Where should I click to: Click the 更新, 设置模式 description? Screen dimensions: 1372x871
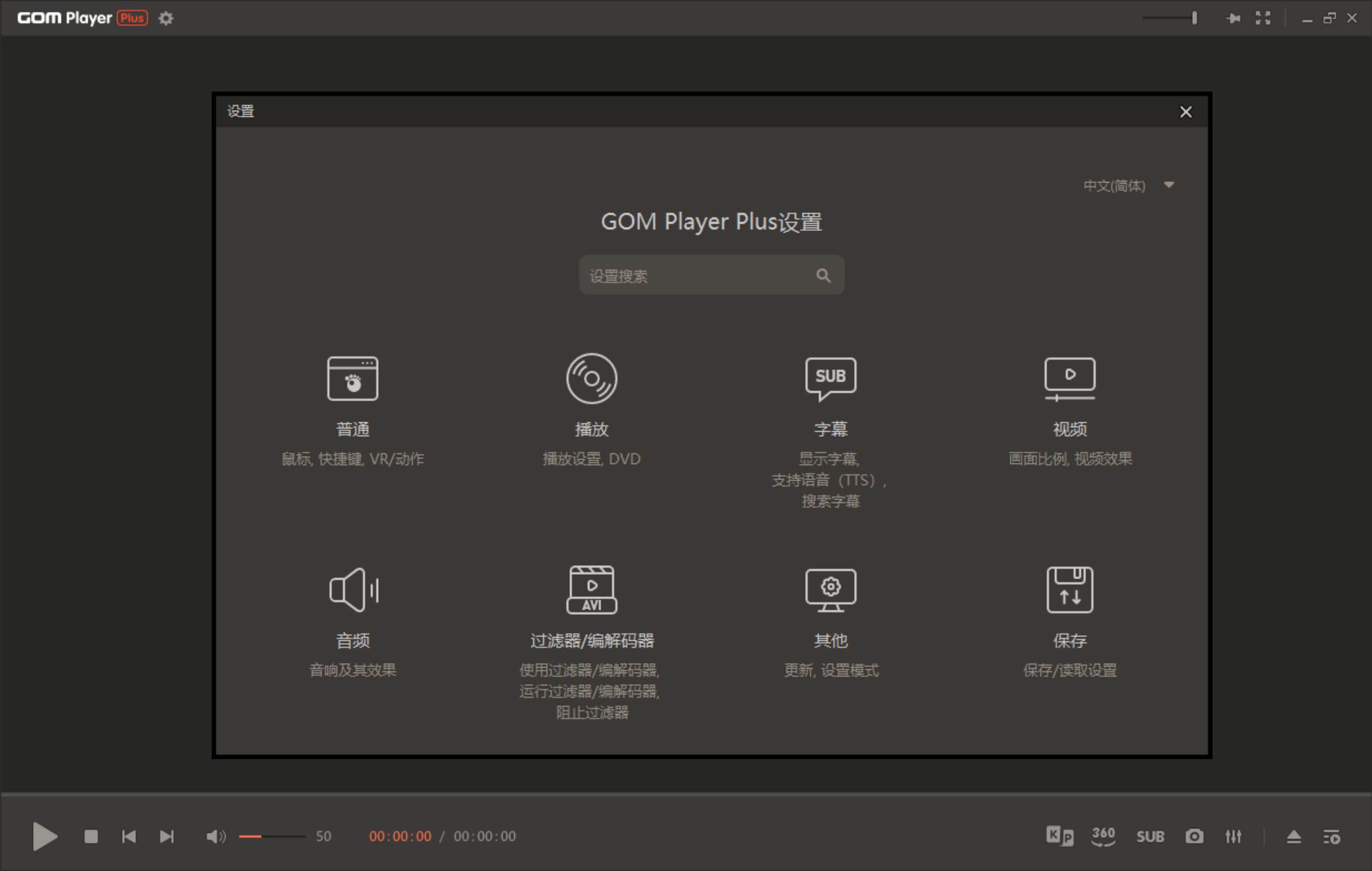point(831,670)
